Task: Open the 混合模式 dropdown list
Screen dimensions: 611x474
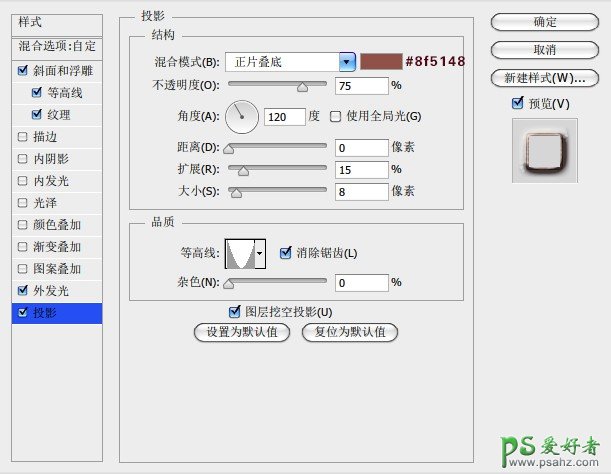Action: click(347, 62)
